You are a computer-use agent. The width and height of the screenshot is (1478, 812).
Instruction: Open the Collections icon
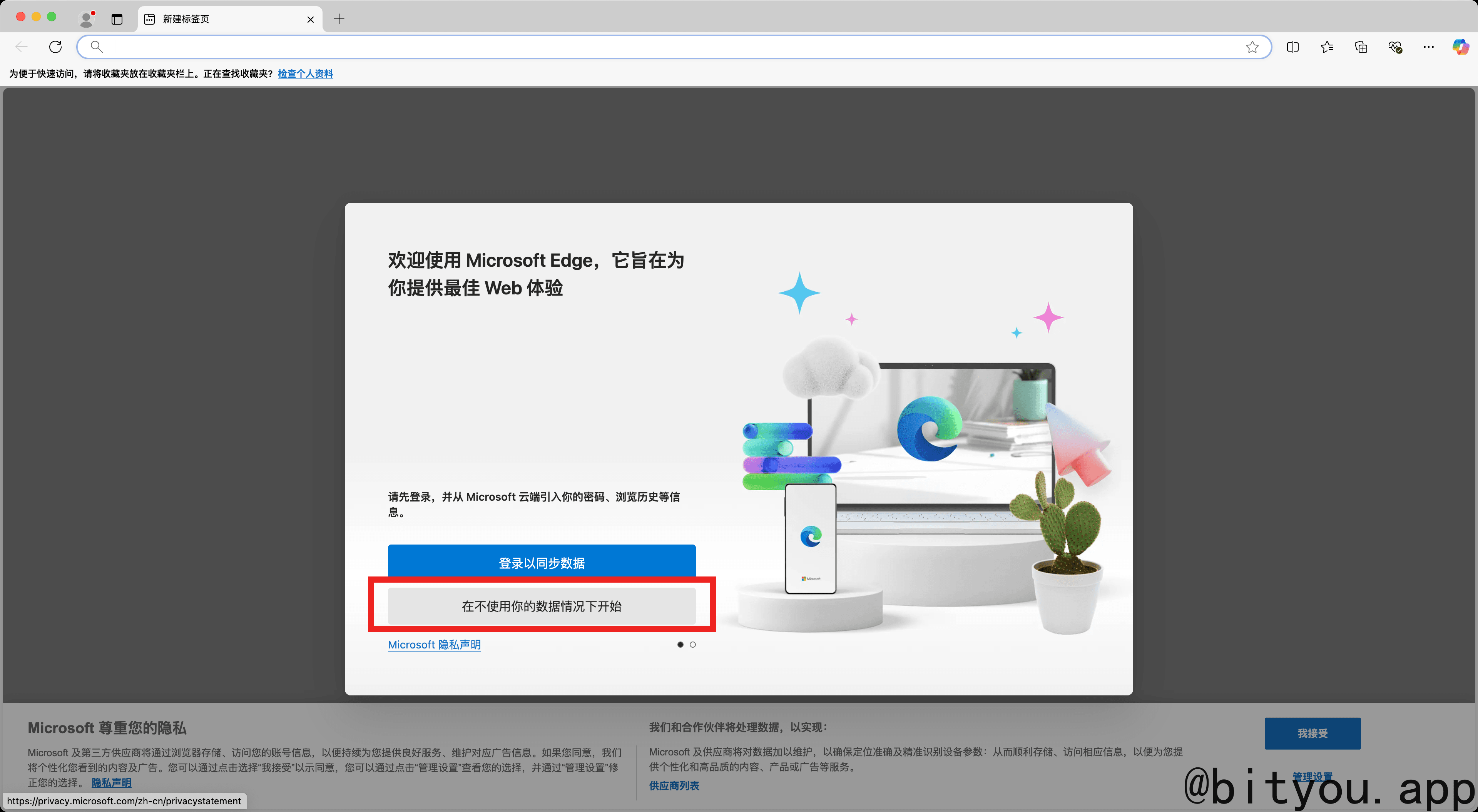tap(1361, 47)
